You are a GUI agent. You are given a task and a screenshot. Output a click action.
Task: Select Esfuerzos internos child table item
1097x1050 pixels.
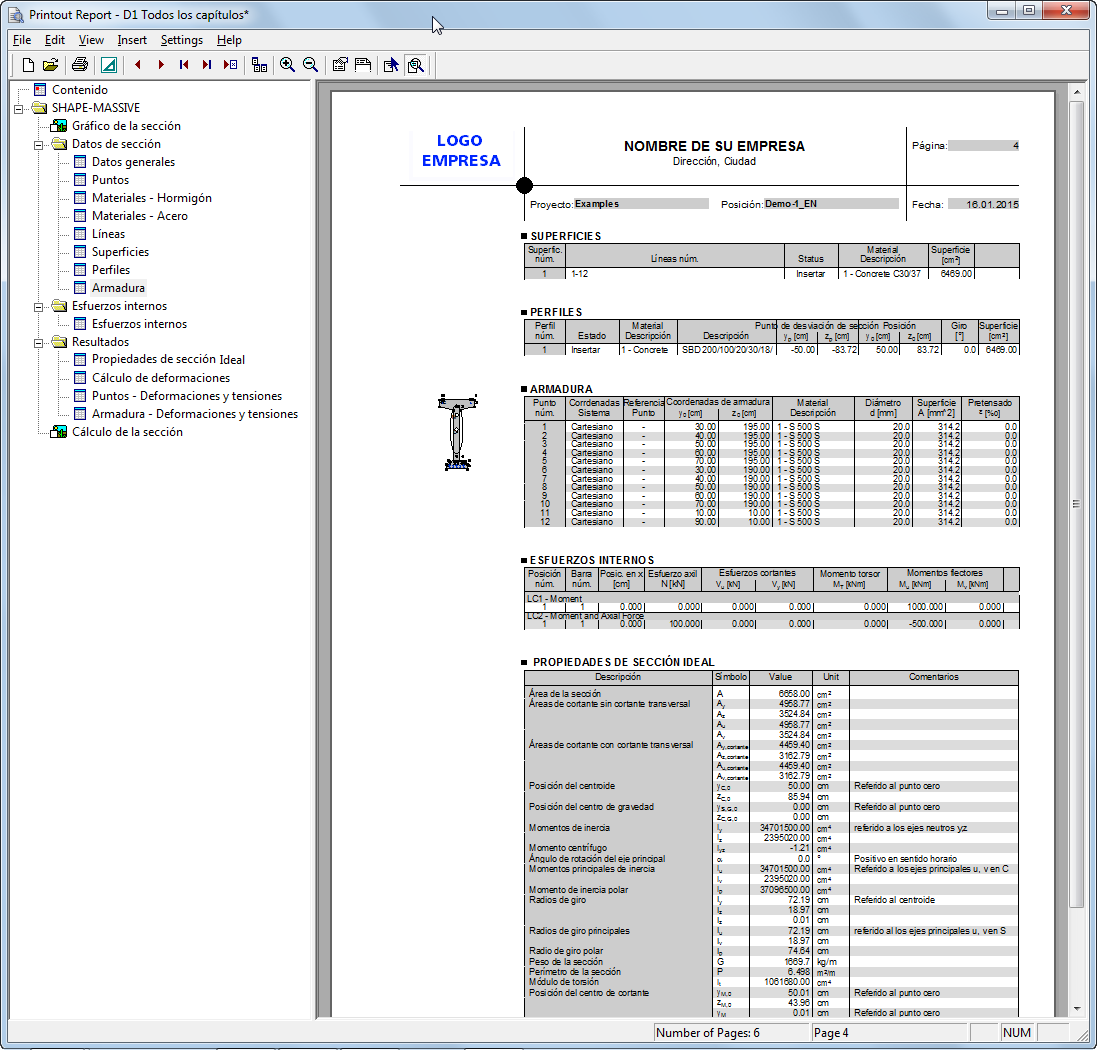coord(139,324)
